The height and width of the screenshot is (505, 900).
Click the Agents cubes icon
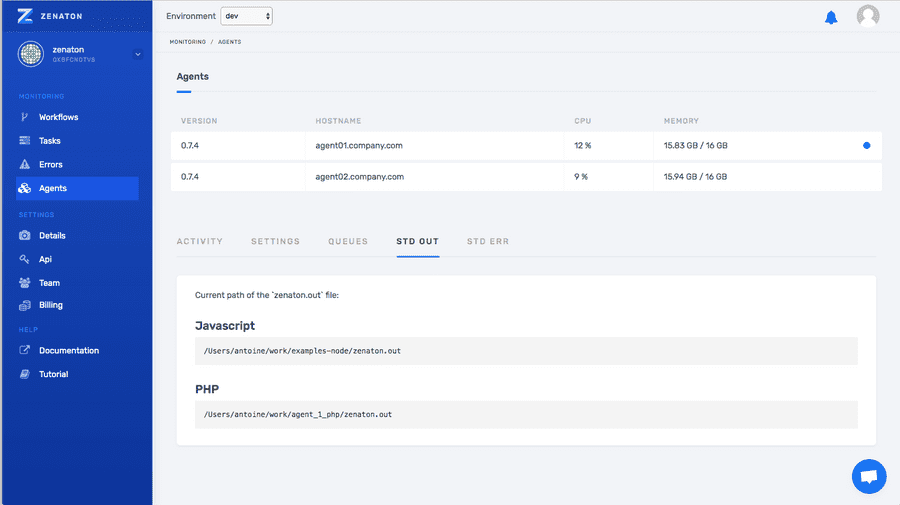24,188
